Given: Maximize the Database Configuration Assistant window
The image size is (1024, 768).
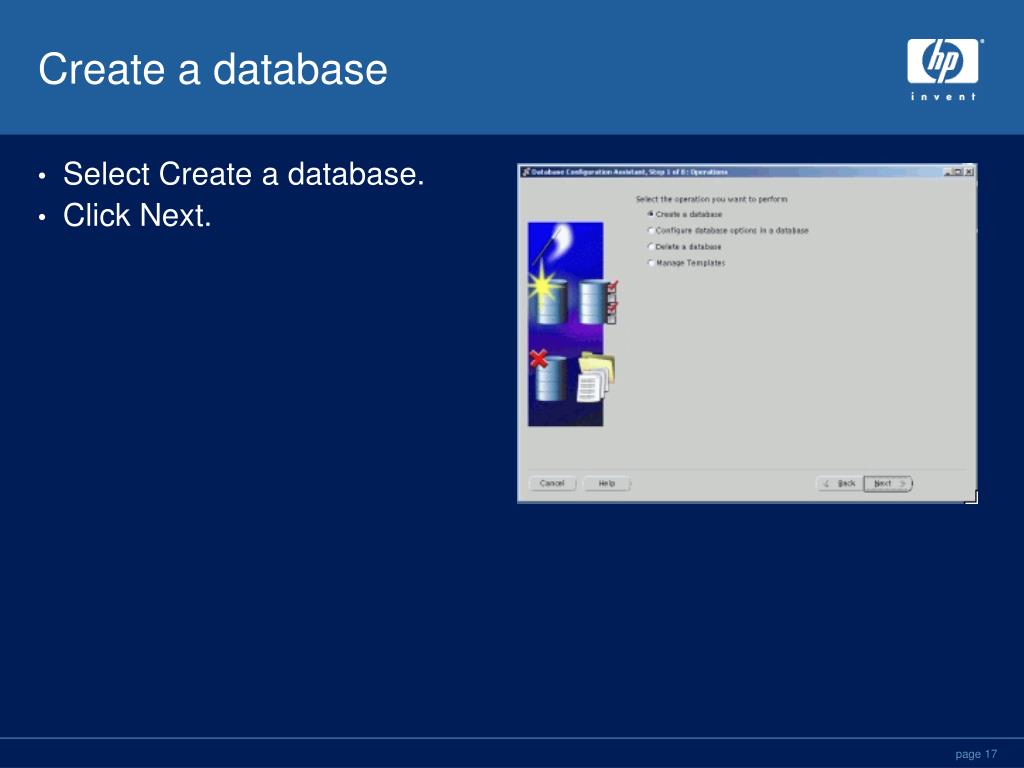Looking at the screenshot, I should point(958,172).
